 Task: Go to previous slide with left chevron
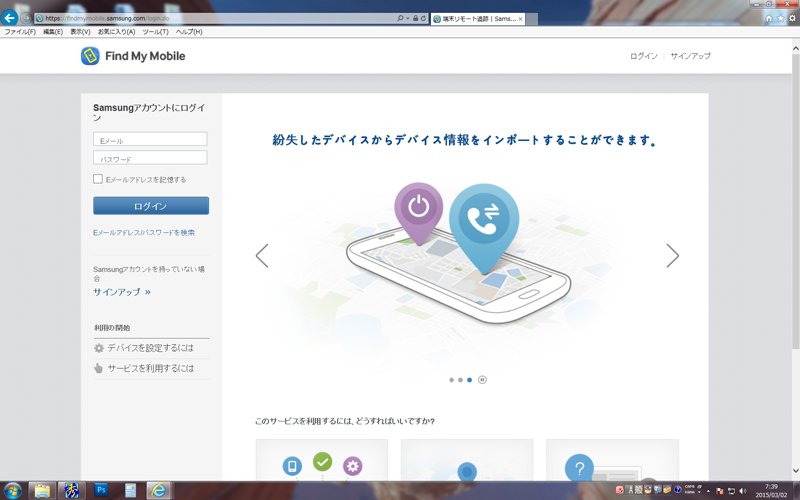pyautogui.click(x=262, y=256)
